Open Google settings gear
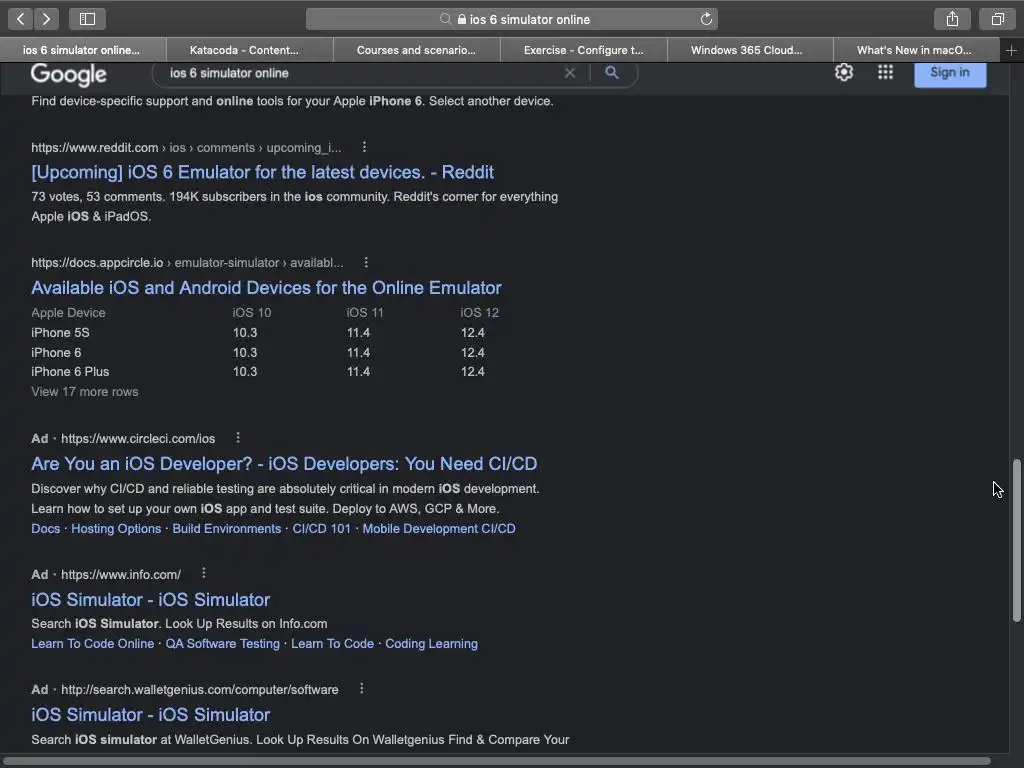 tap(844, 72)
